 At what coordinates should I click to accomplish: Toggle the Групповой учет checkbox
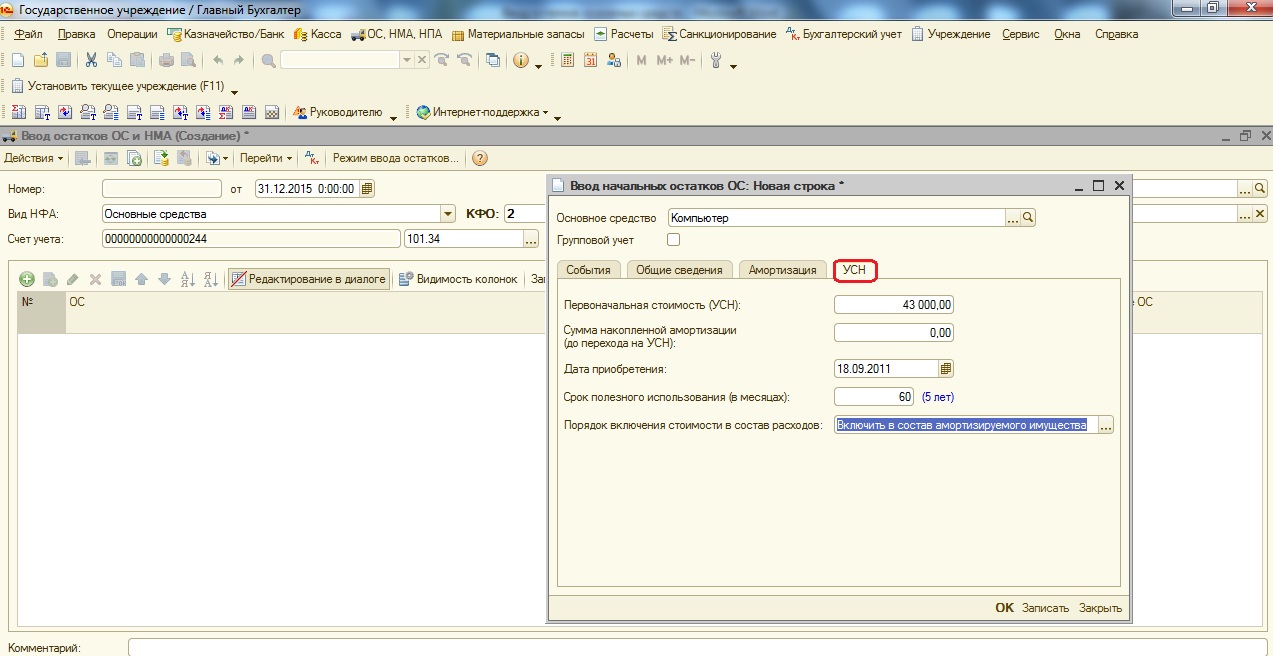pyautogui.click(x=673, y=240)
